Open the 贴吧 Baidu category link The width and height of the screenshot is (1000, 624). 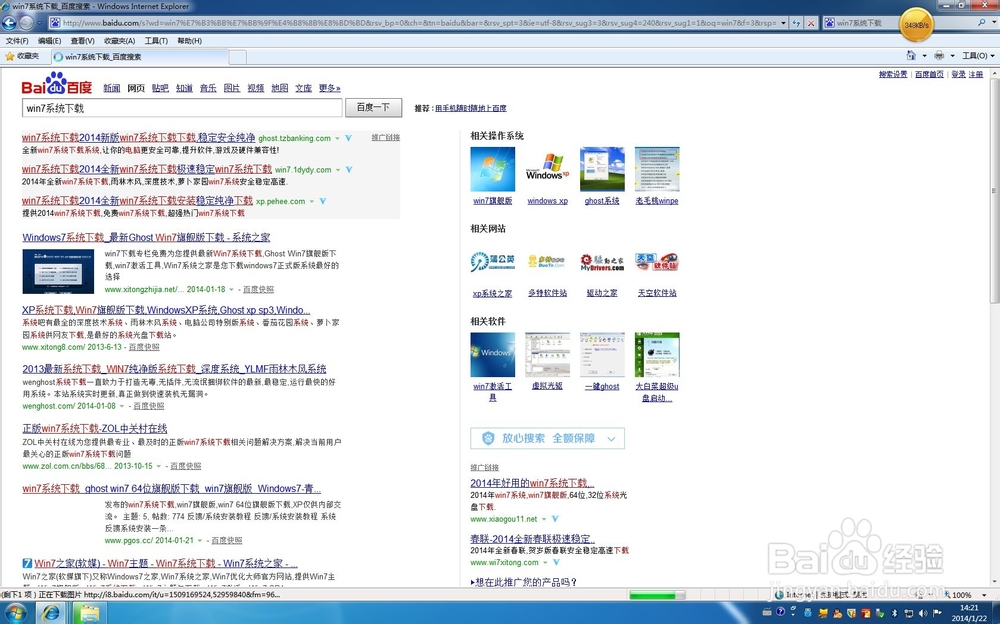click(x=160, y=88)
